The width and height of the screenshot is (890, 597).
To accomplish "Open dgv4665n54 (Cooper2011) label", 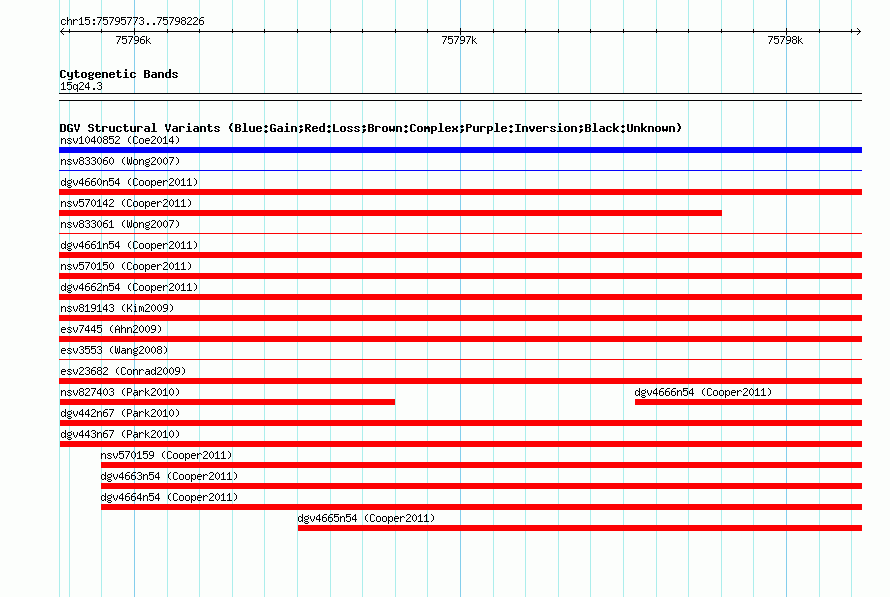I will 366,518.
